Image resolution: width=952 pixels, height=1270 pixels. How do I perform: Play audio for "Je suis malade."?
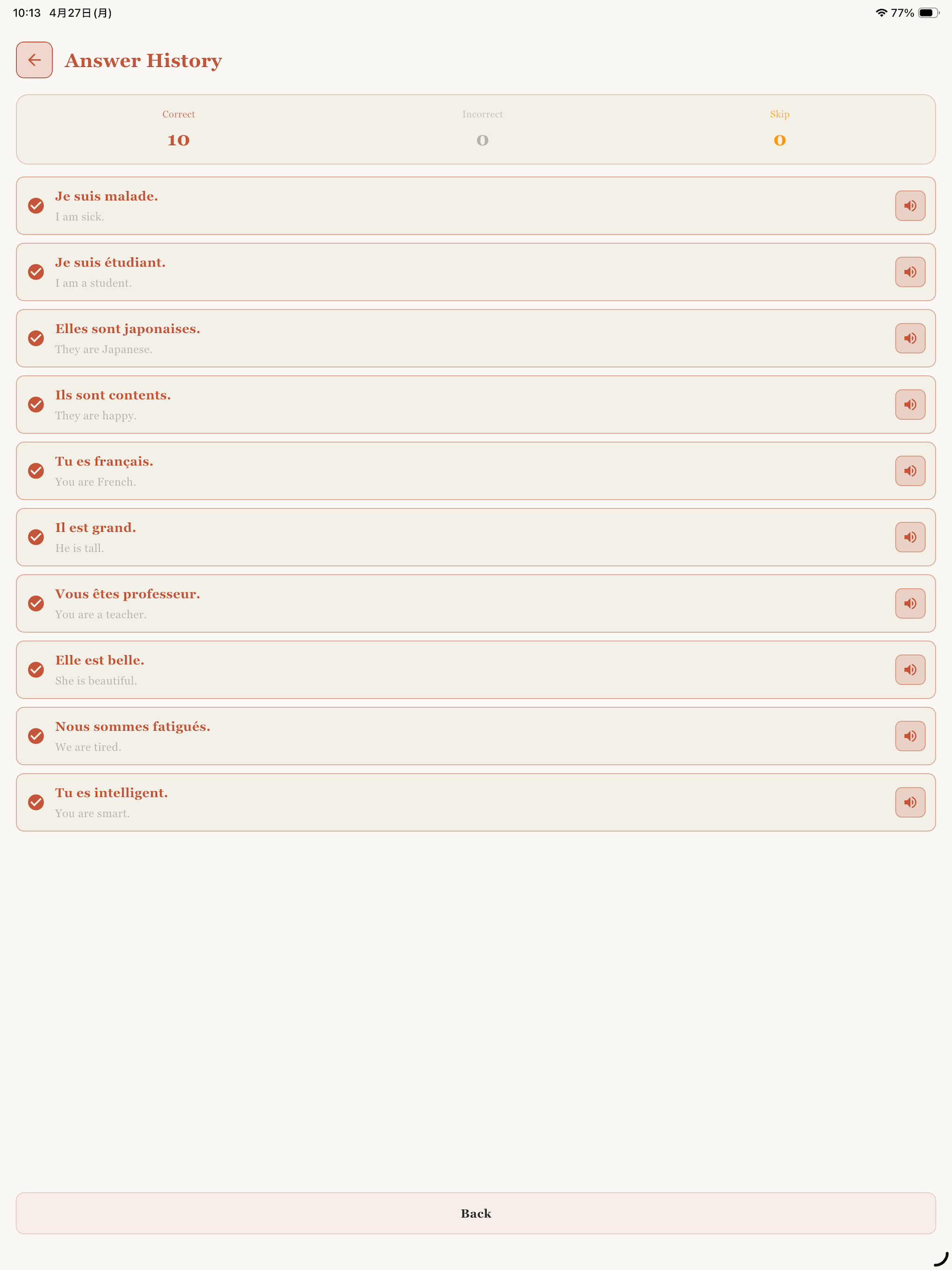(x=910, y=205)
